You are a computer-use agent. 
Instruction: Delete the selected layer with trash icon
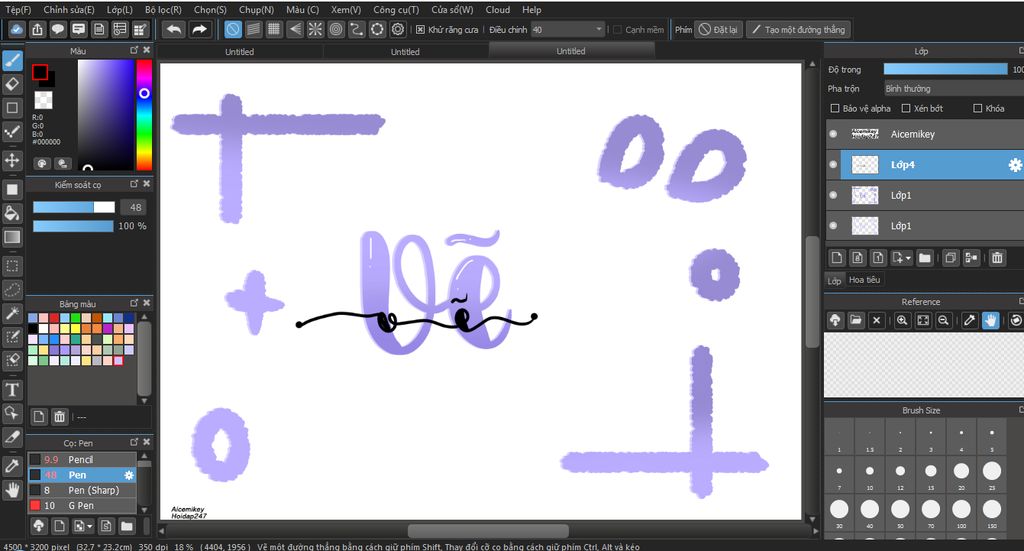click(x=997, y=258)
